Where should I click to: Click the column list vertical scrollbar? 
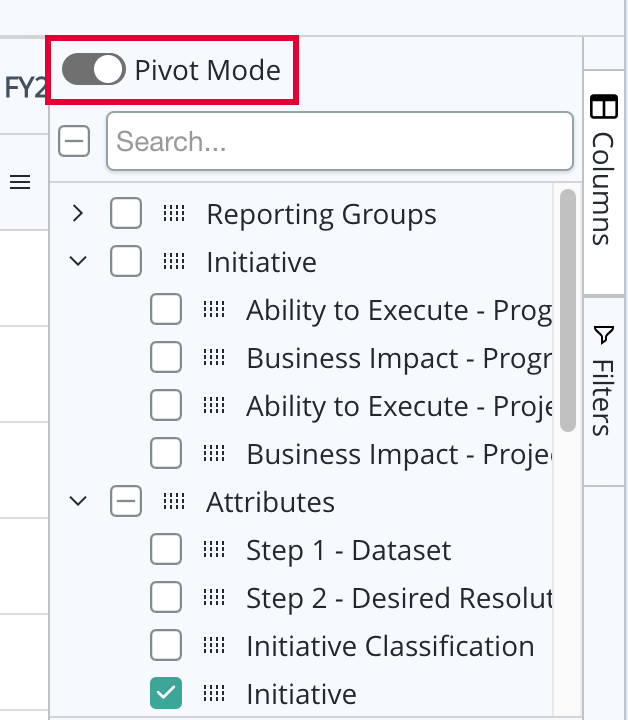point(568,310)
